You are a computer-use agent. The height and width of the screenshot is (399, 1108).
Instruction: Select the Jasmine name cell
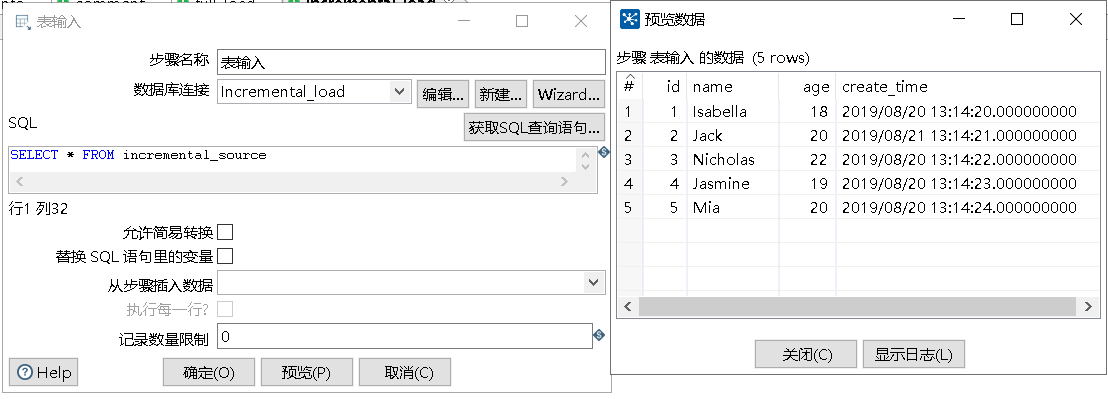tap(733, 184)
